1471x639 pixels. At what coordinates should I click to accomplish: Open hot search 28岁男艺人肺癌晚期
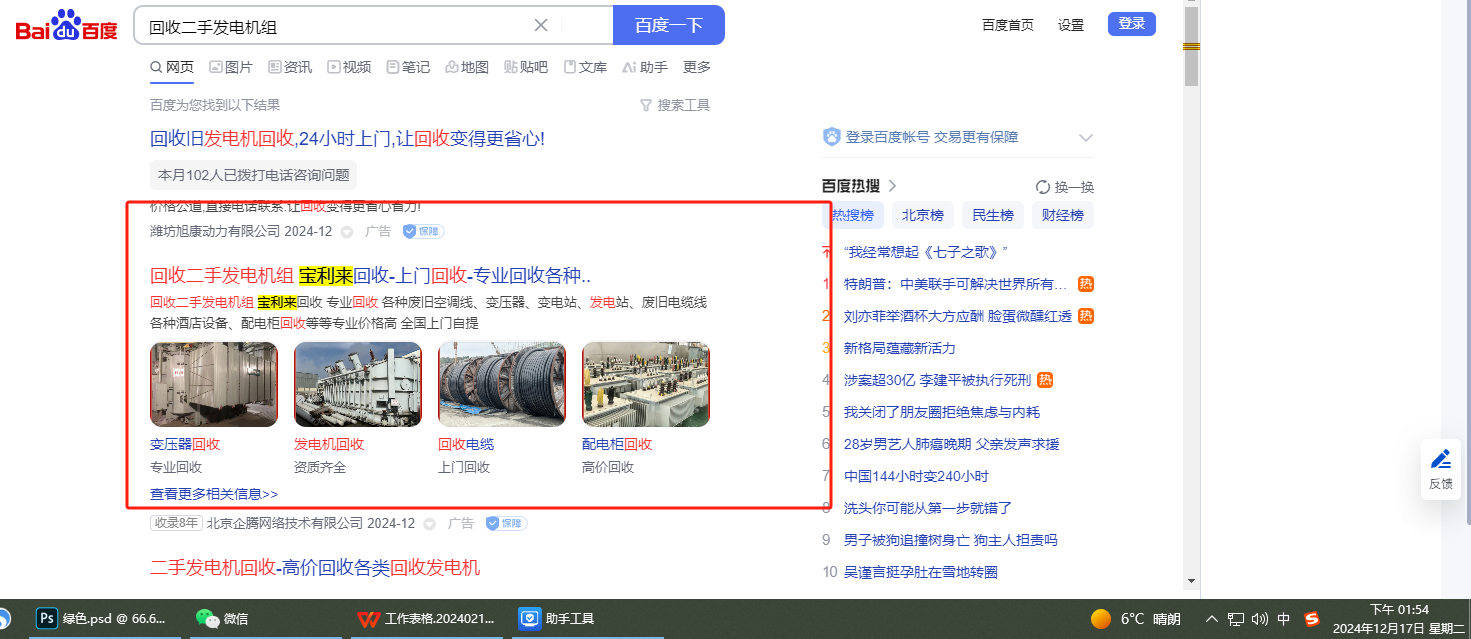(x=951, y=444)
